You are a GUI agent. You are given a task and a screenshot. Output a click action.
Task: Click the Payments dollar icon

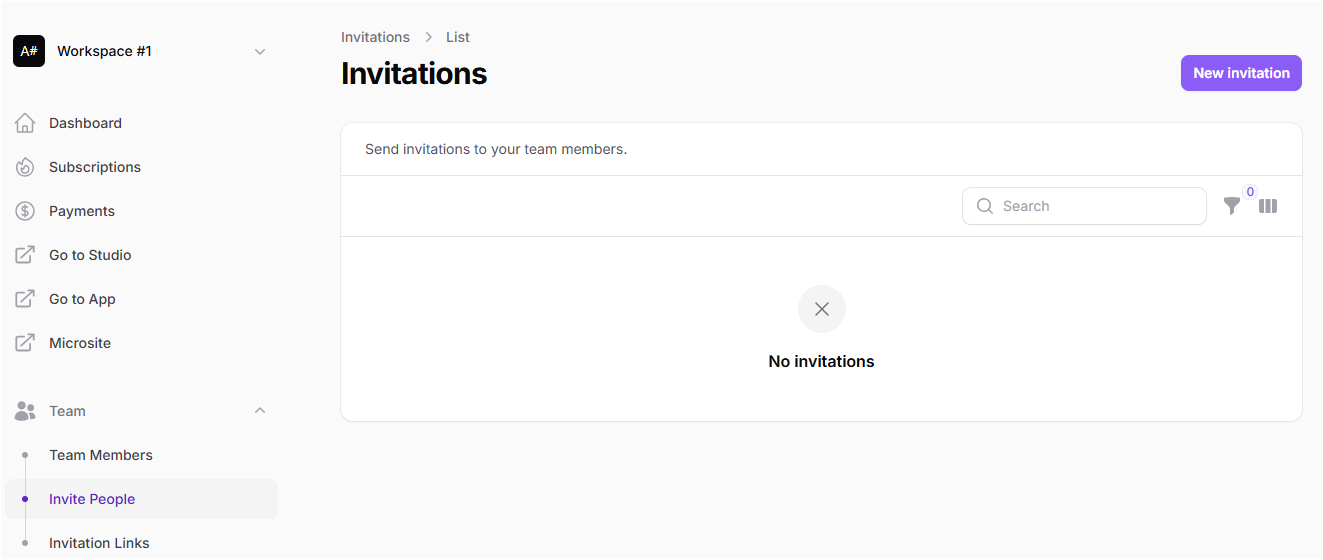(x=25, y=211)
